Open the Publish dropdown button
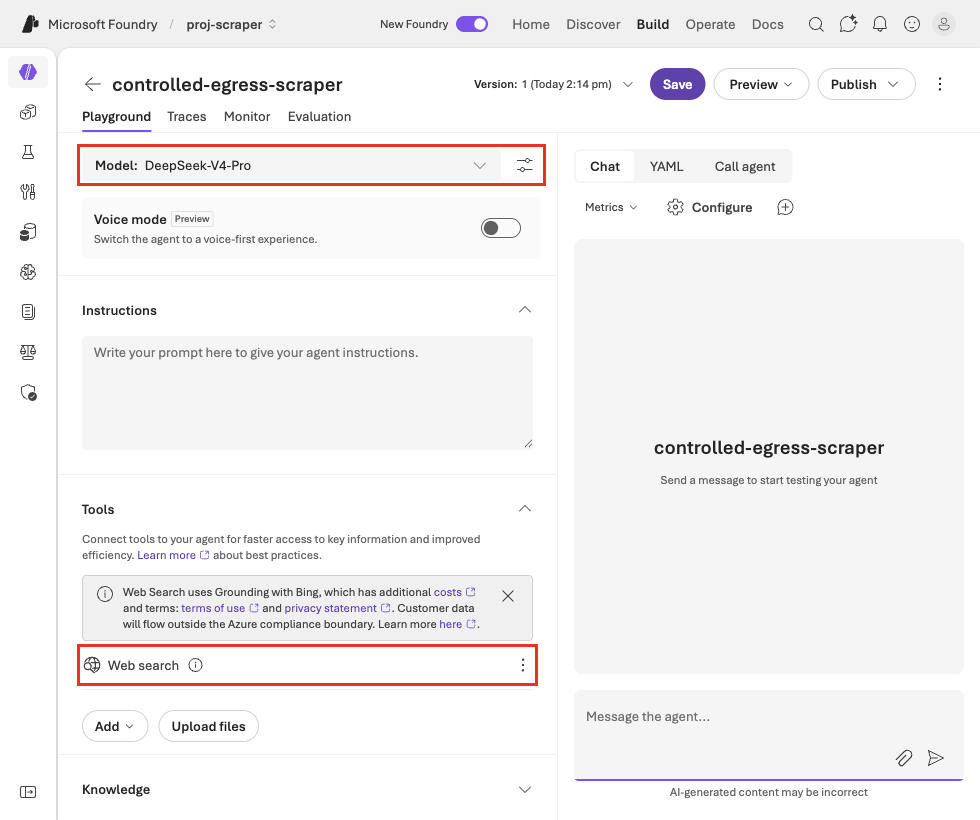980x820 pixels. [x=866, y=84]
